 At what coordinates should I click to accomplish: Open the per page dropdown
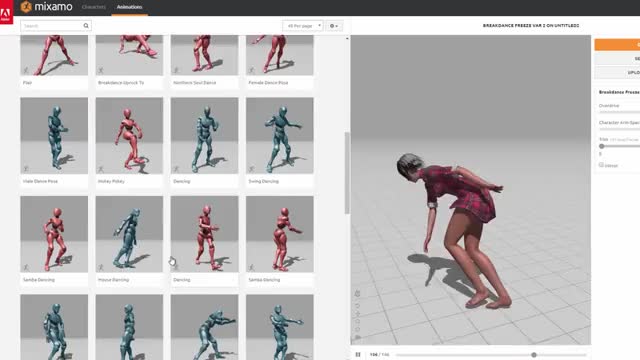(x=303, y=26)
